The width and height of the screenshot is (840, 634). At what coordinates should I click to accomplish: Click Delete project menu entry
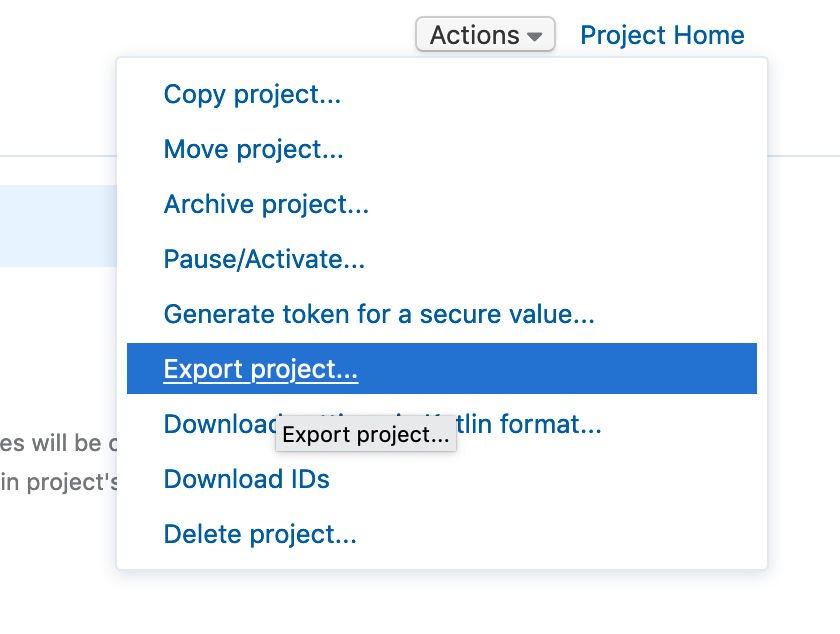click(x=260, y=534)
